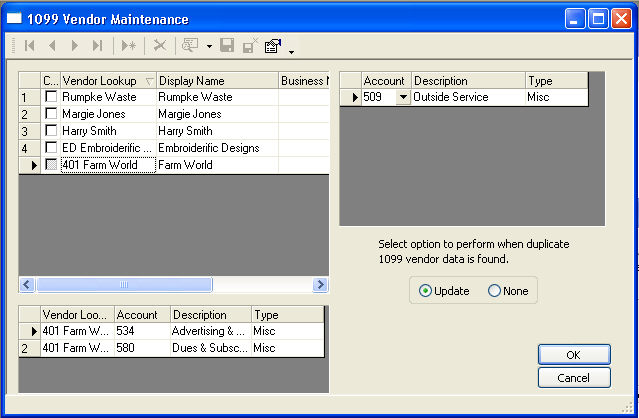The width and height of the screenshot is (639, 418).
Task: Click the floppy disk save icon
Action: point(227,45)
